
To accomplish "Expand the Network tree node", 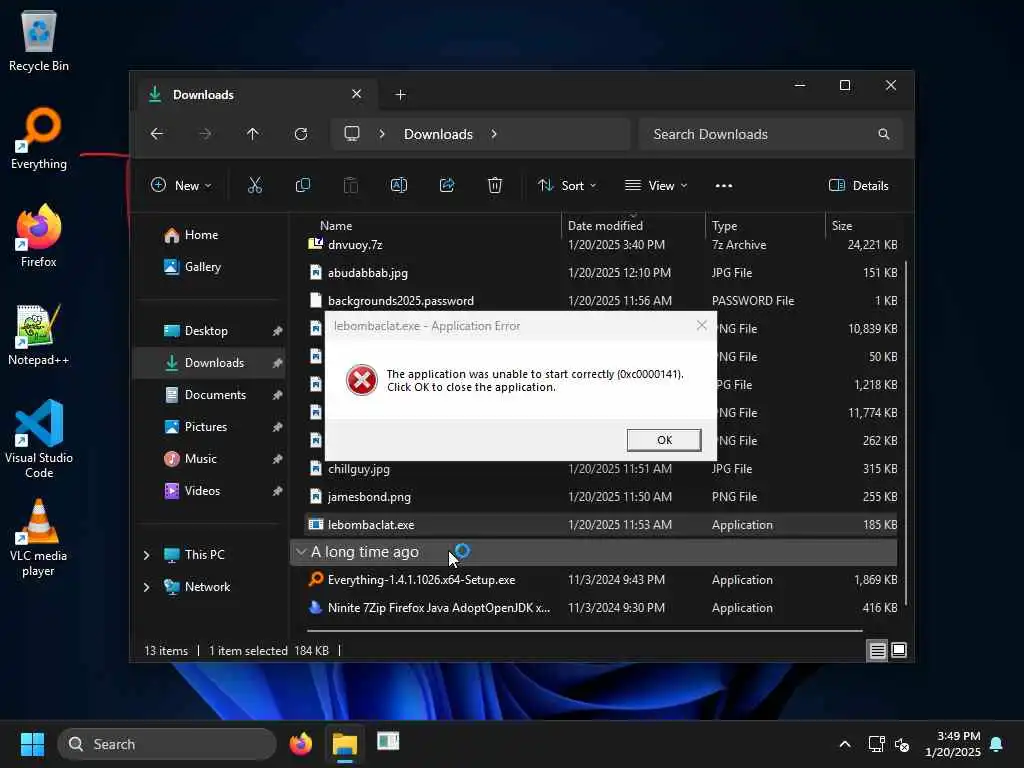I will pyautogui.click(x=146, y=586).
